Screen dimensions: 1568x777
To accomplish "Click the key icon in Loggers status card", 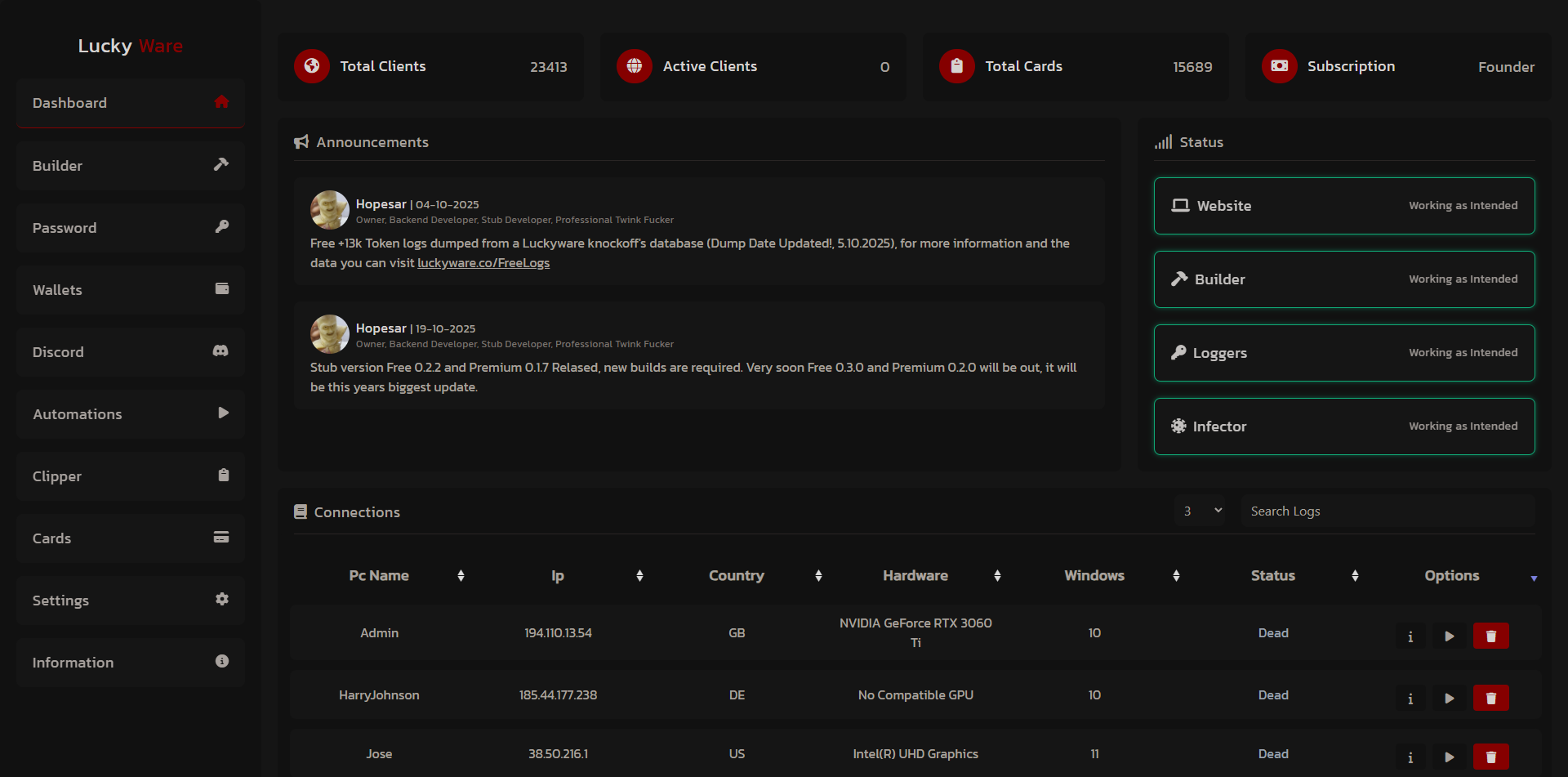I will click(1178, 352).
